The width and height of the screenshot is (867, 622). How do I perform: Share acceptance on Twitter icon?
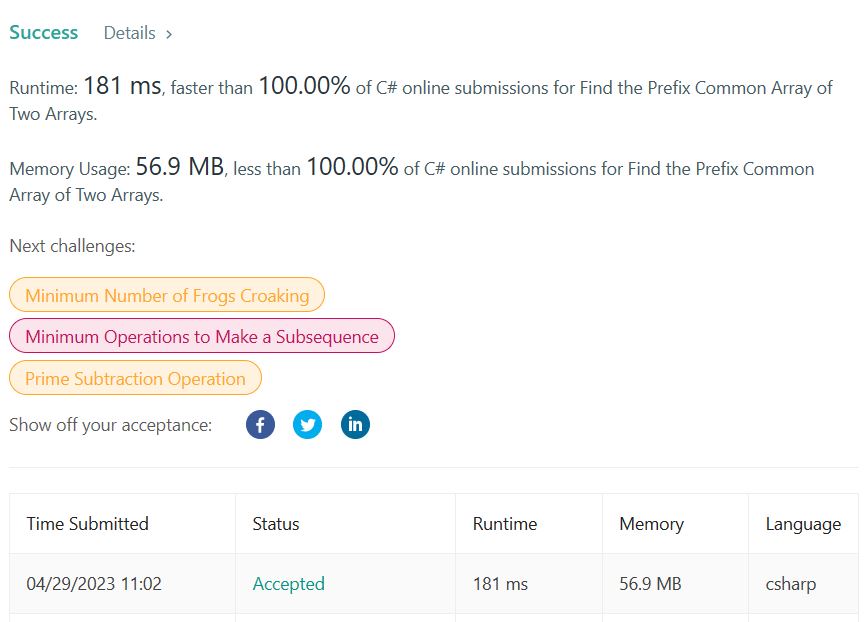click(307, 425)
